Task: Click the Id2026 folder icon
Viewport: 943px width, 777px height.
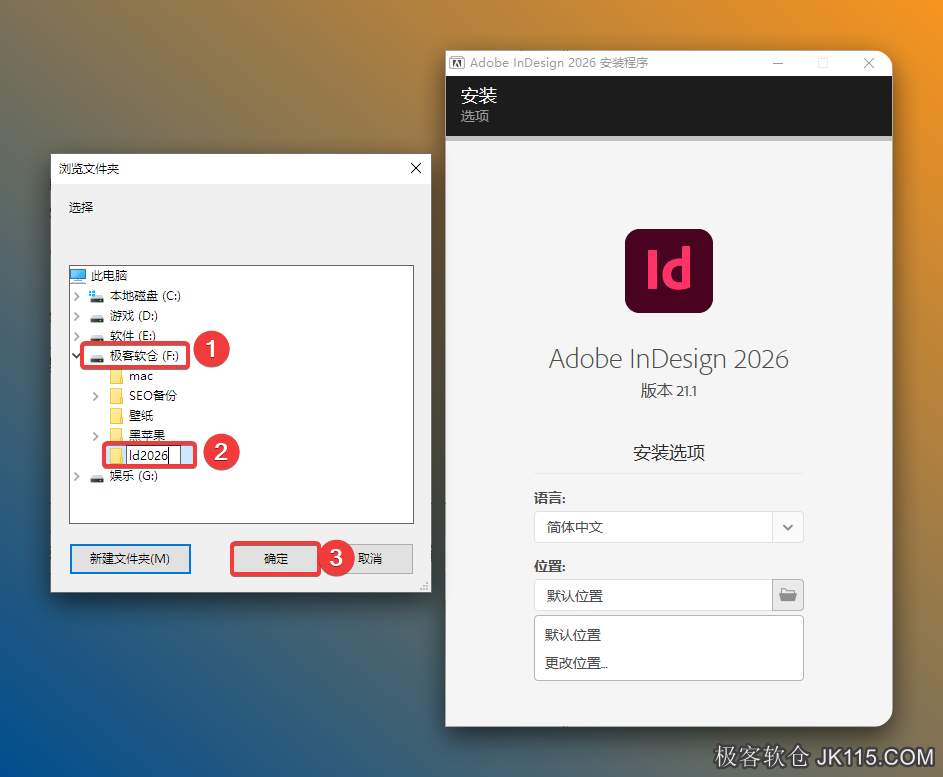Action: 117,455
